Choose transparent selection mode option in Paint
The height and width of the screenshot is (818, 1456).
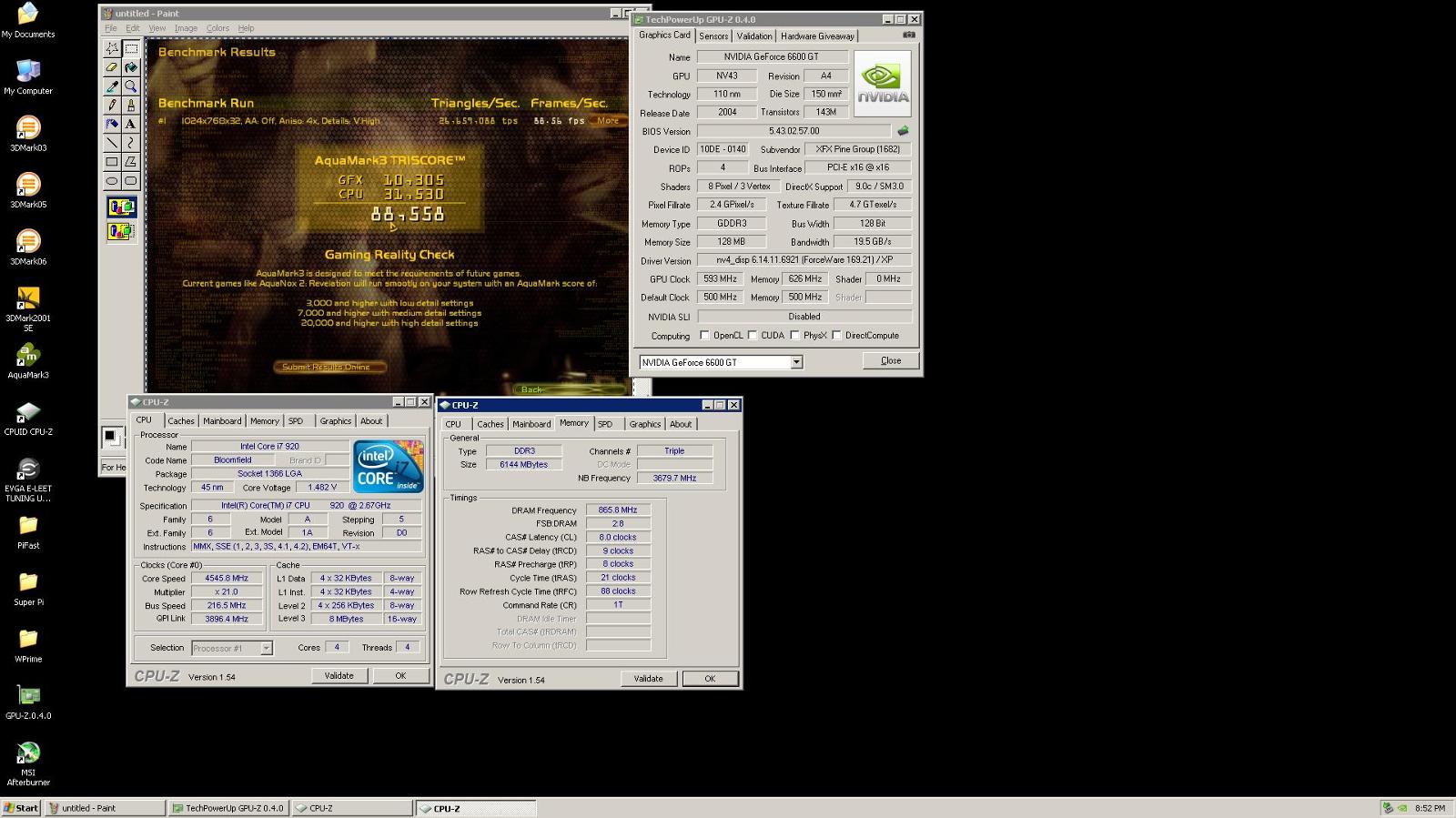tap(121, 232)
